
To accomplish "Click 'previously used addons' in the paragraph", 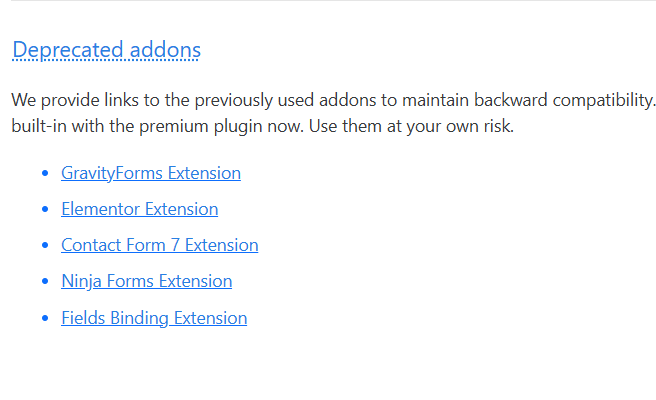I will pos(281,101).
